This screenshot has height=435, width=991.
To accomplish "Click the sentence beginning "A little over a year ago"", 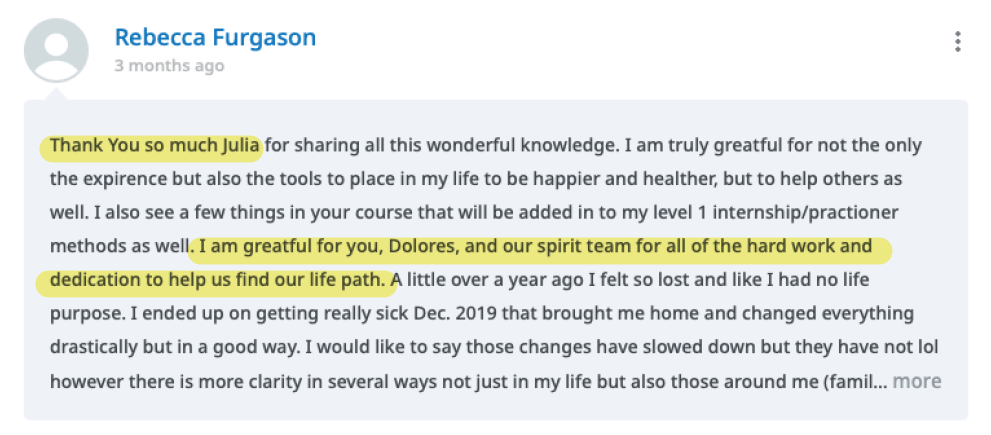I will (490, 280).
